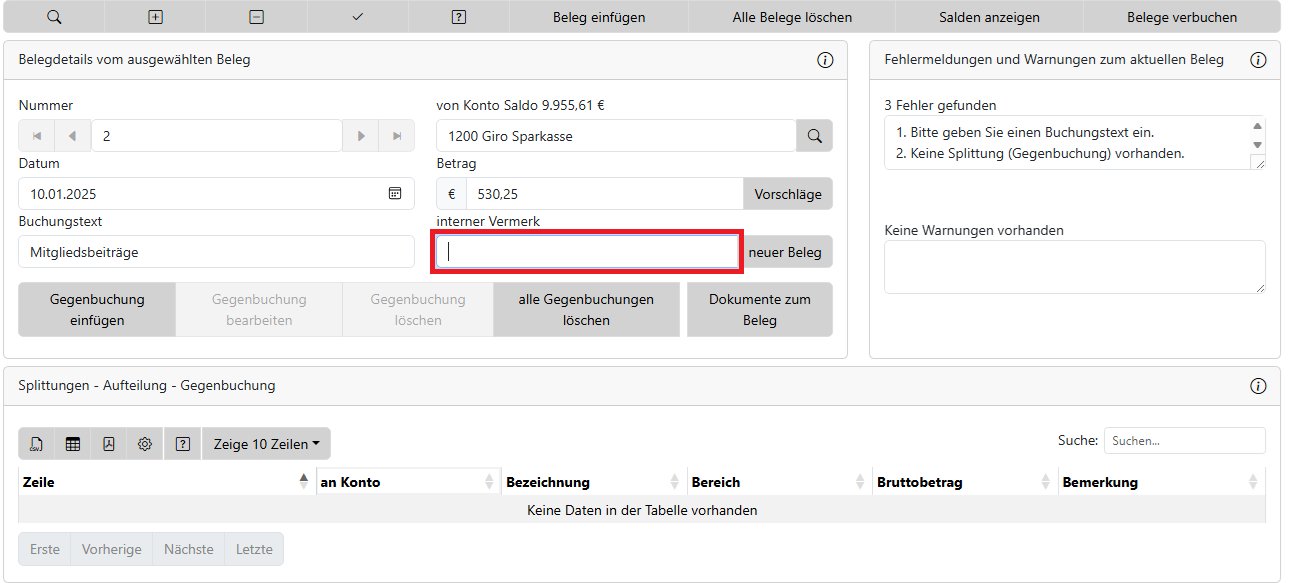
Task: Open the calendar picker in the Datum field
Action: point(395,193)
